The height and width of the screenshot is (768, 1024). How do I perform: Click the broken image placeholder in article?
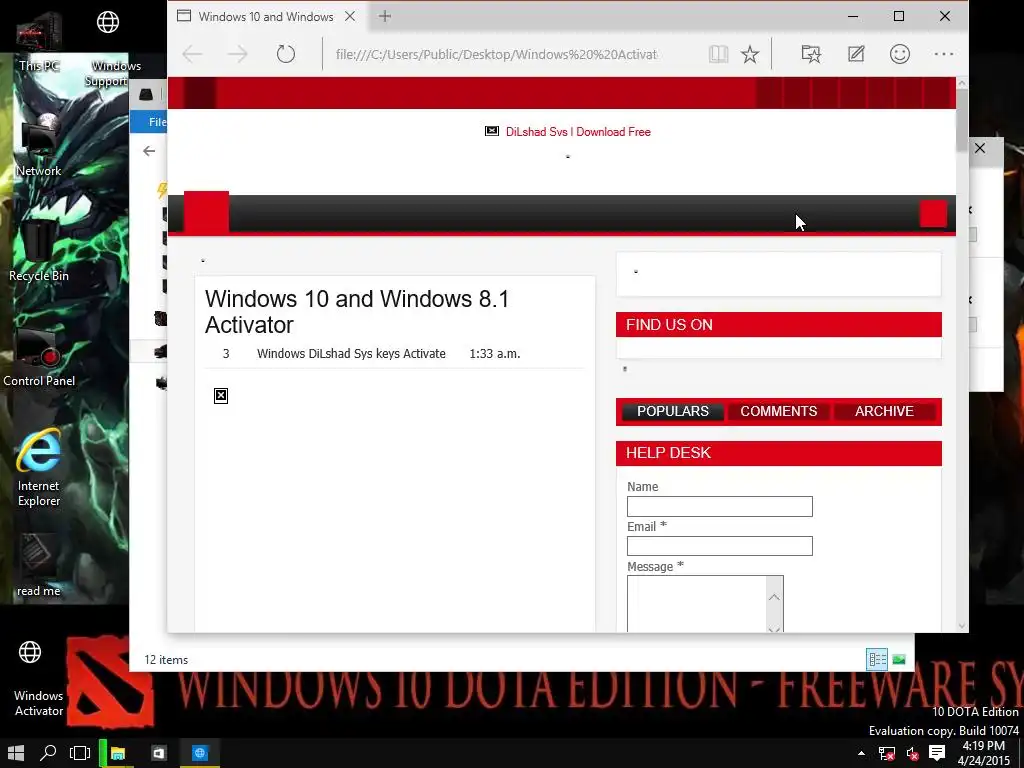pyautogui.click(x=221, y=396)
